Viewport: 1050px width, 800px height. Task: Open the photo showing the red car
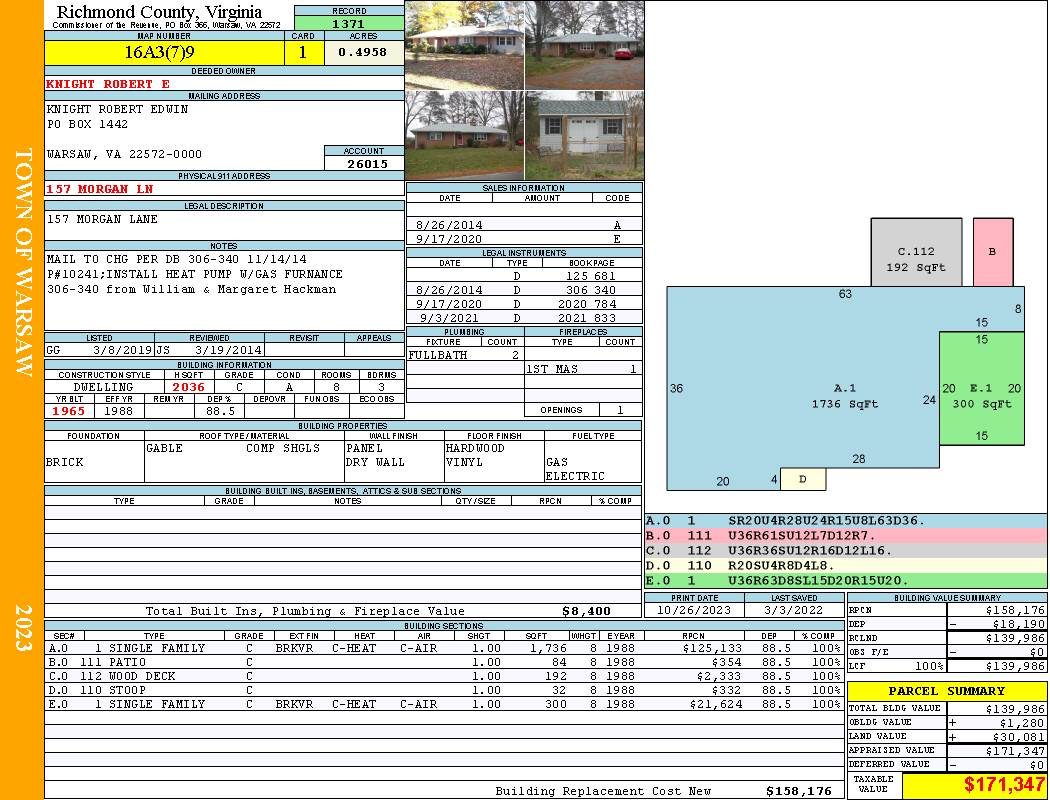(584, 45)
